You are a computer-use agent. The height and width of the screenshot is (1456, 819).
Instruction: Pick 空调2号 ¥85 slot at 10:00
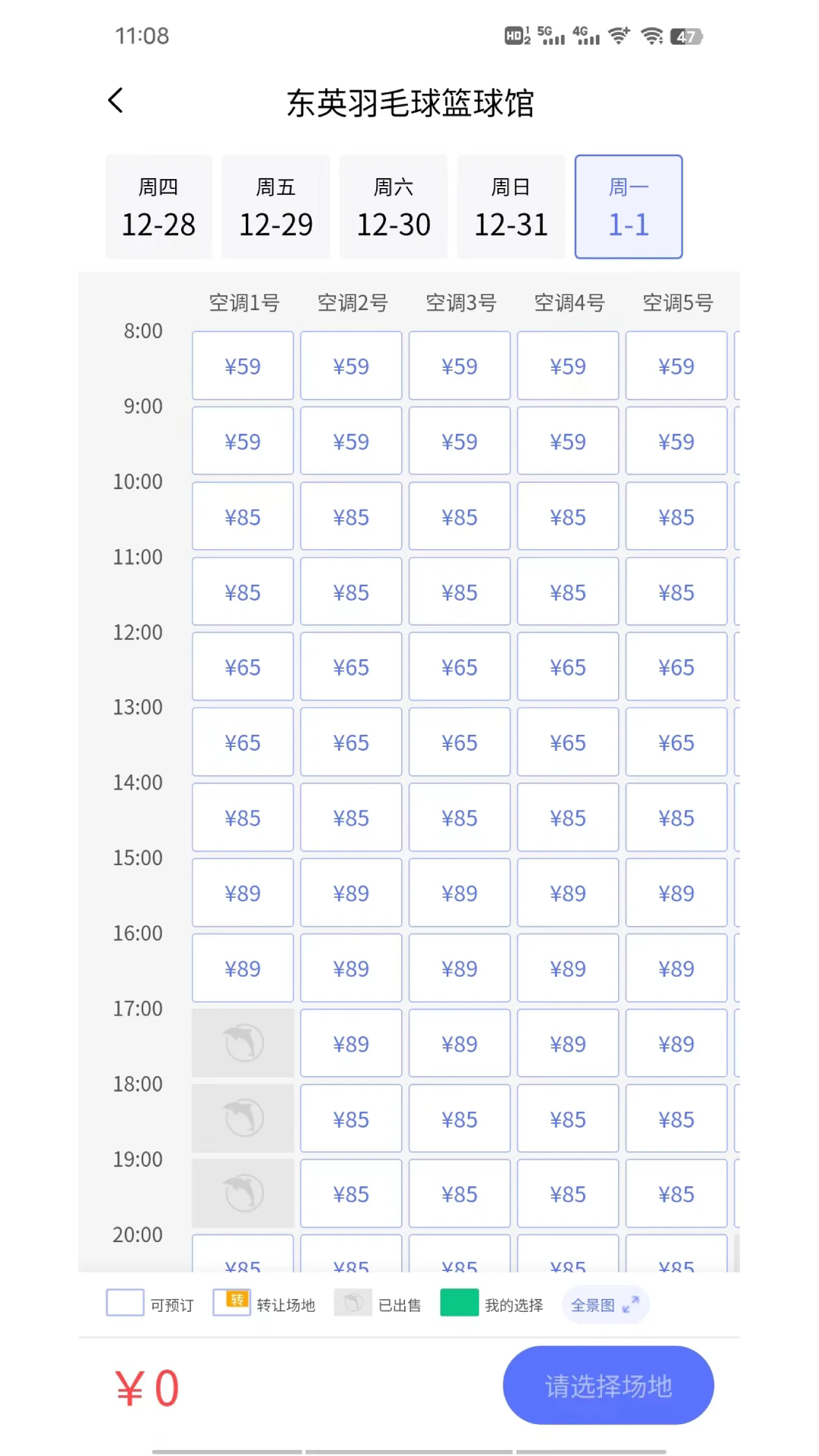(x=351, y=517)
